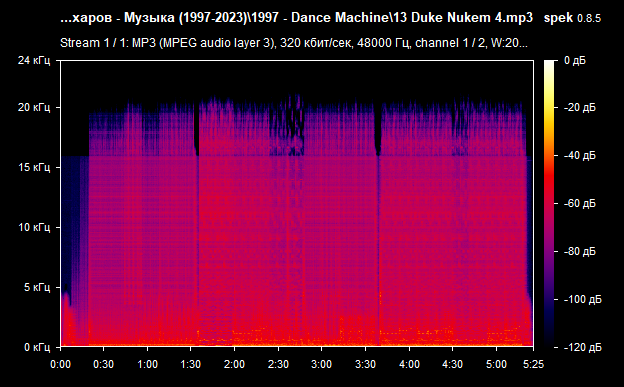This screenshot has height=387, width=624.
Task: Click the 15 кГц frequency axis label
Action: [35, 167]
